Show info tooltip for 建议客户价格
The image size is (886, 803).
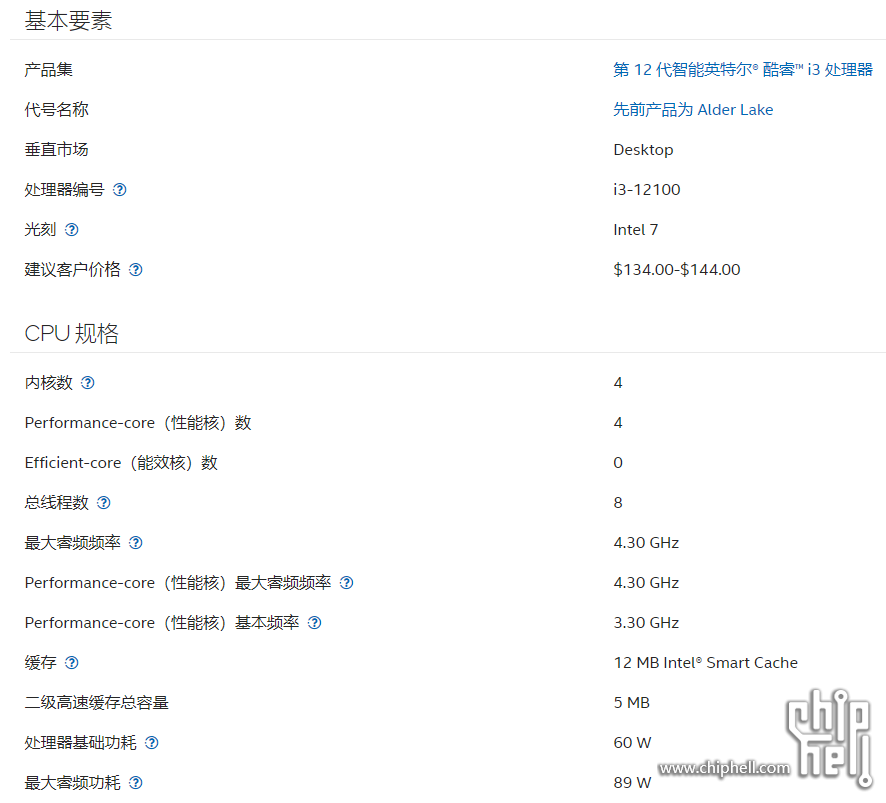[x=136, y=270]
